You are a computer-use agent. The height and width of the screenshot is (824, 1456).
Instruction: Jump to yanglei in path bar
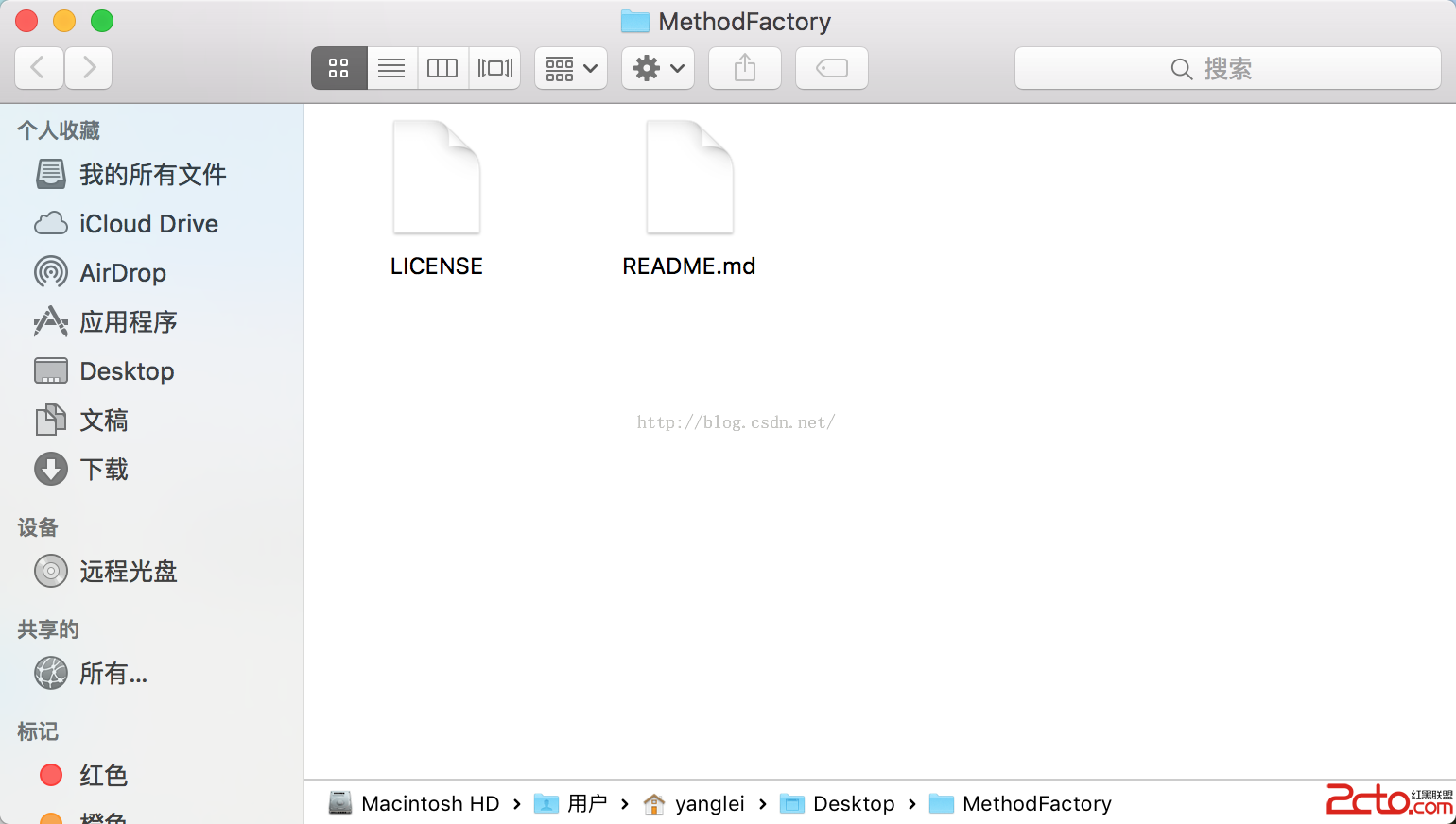[709, 804]
